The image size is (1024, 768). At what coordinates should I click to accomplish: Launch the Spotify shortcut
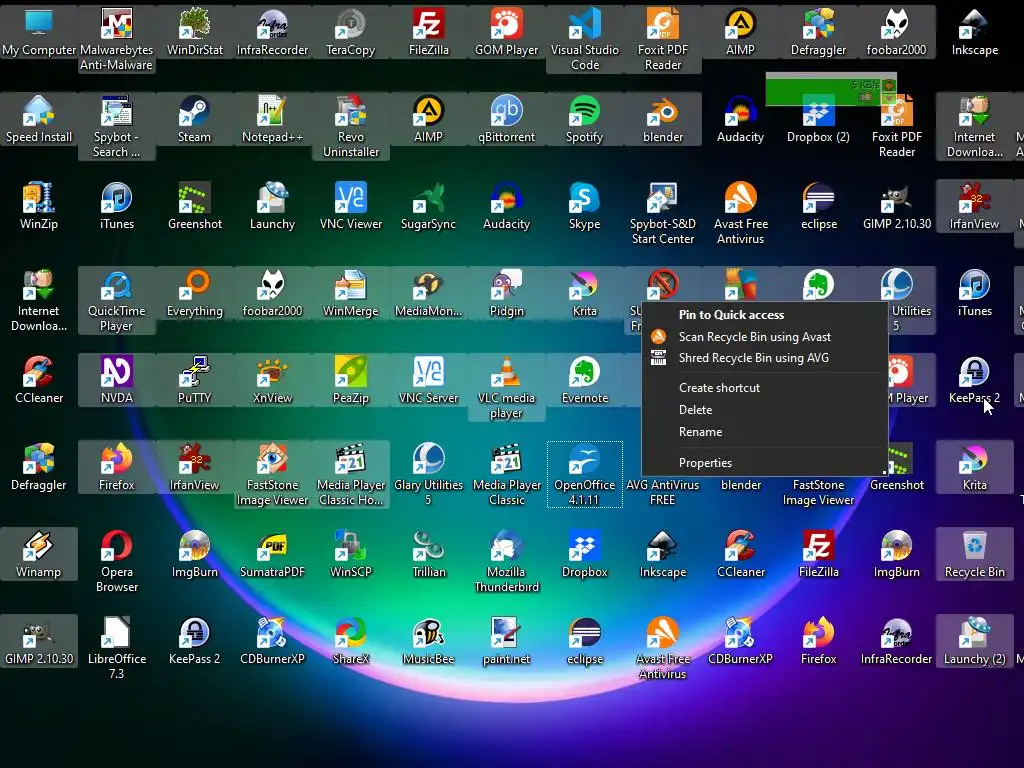coord(584,119)
